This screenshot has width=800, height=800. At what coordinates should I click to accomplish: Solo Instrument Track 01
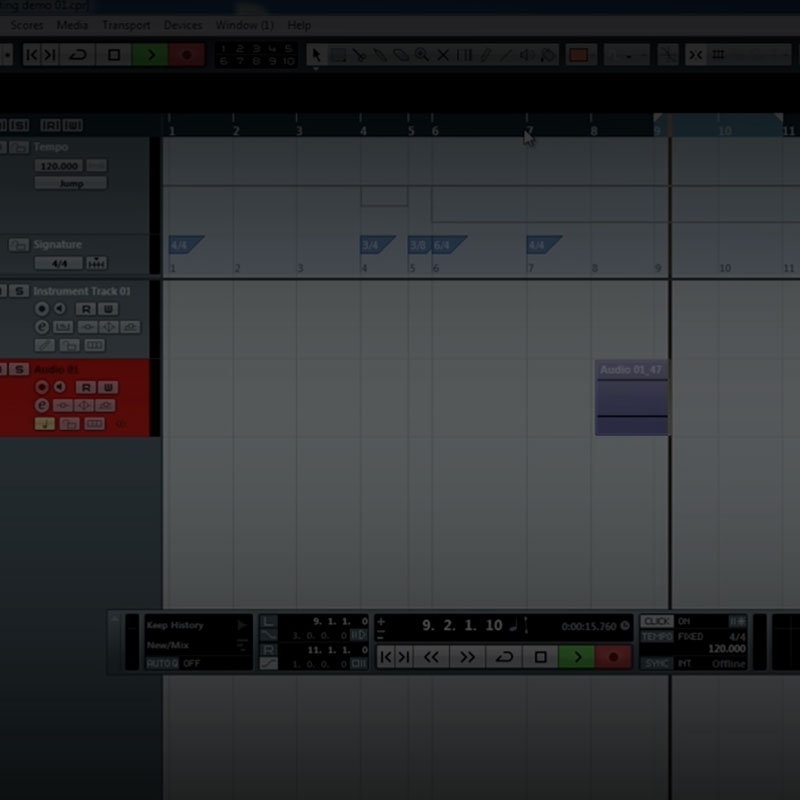coord(19,291)
